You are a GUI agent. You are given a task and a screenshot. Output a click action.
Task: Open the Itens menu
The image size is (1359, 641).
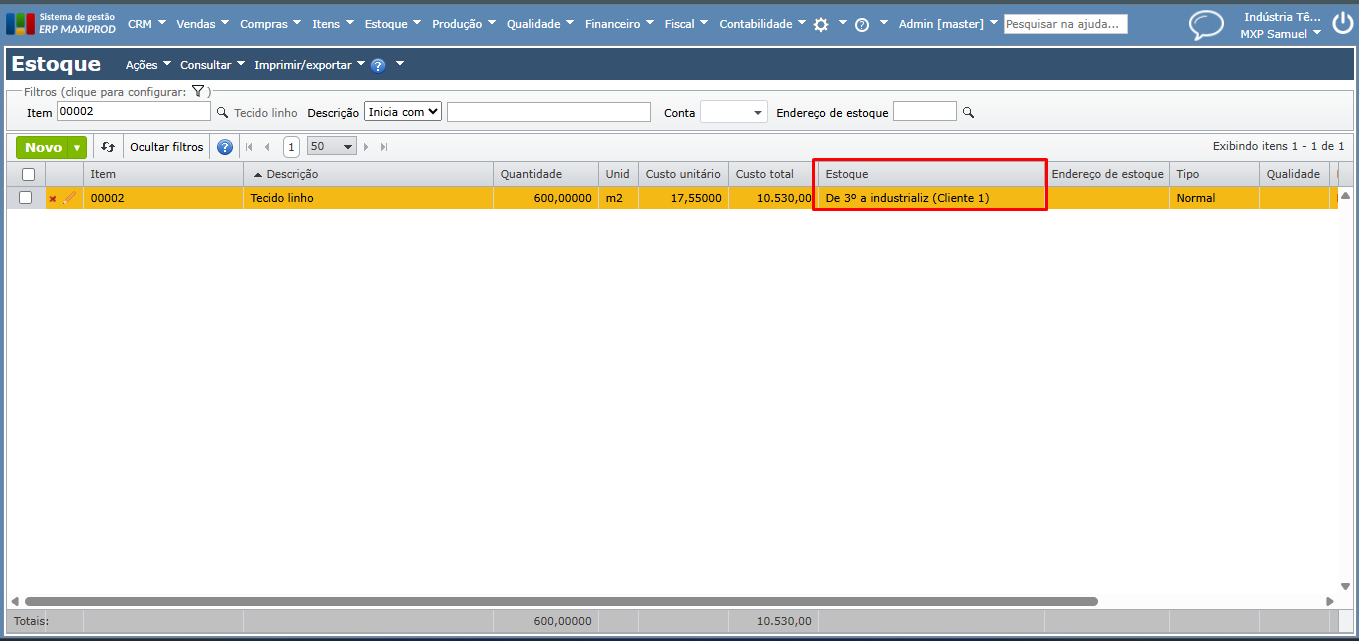pos(332,24)
